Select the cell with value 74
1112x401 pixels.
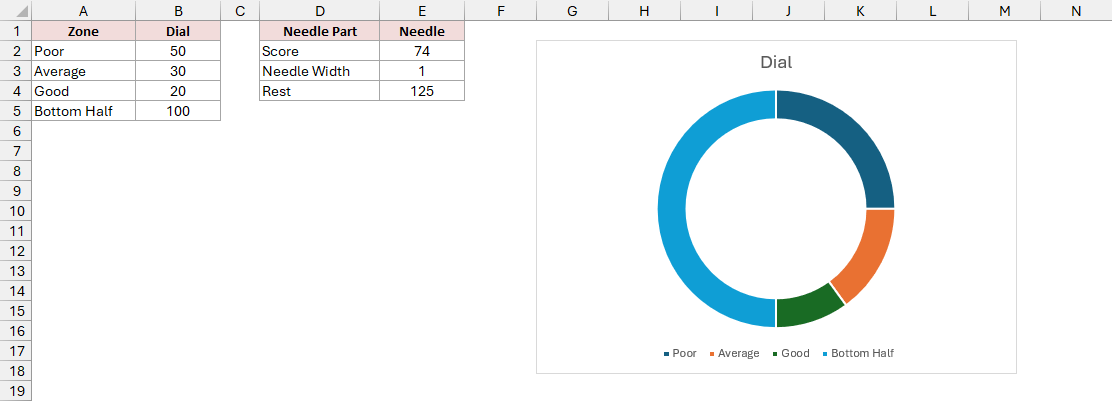coord(422,51)
